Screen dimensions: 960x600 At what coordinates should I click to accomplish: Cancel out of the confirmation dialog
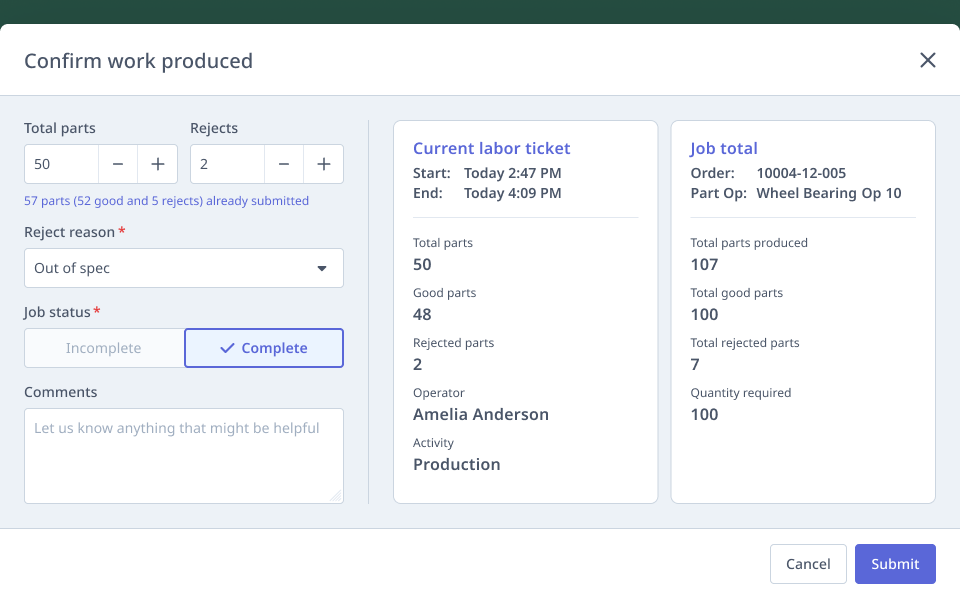(x=808, y=563)
